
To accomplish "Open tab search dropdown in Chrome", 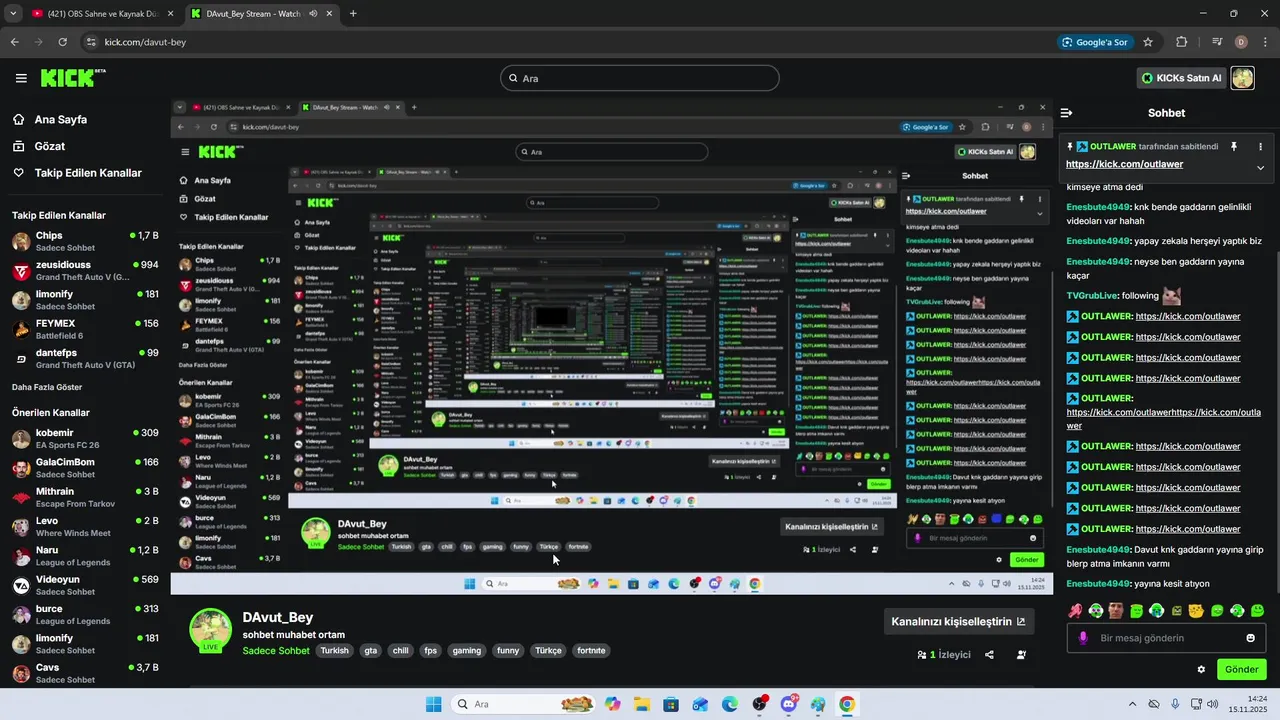I will click(x=13, y=14).
